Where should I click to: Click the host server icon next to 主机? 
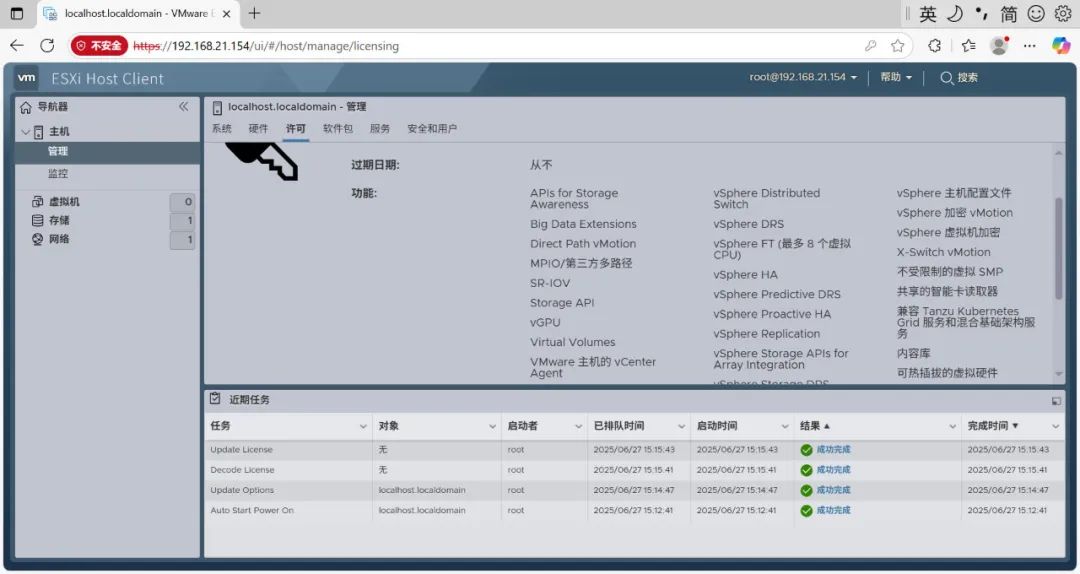tap(39, 132)
